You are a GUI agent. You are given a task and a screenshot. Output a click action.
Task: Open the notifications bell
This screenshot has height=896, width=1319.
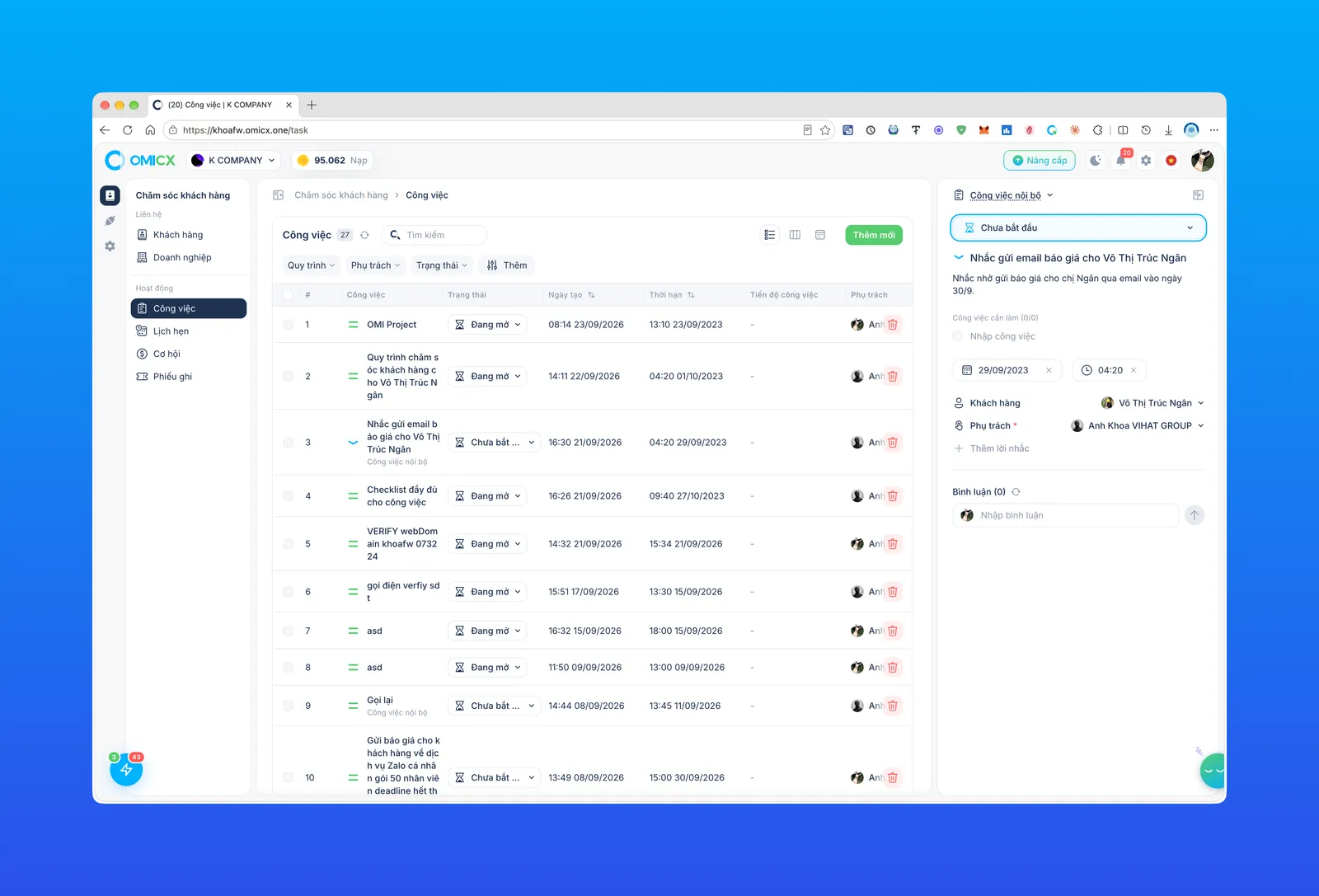click(x=1121, y=161)
